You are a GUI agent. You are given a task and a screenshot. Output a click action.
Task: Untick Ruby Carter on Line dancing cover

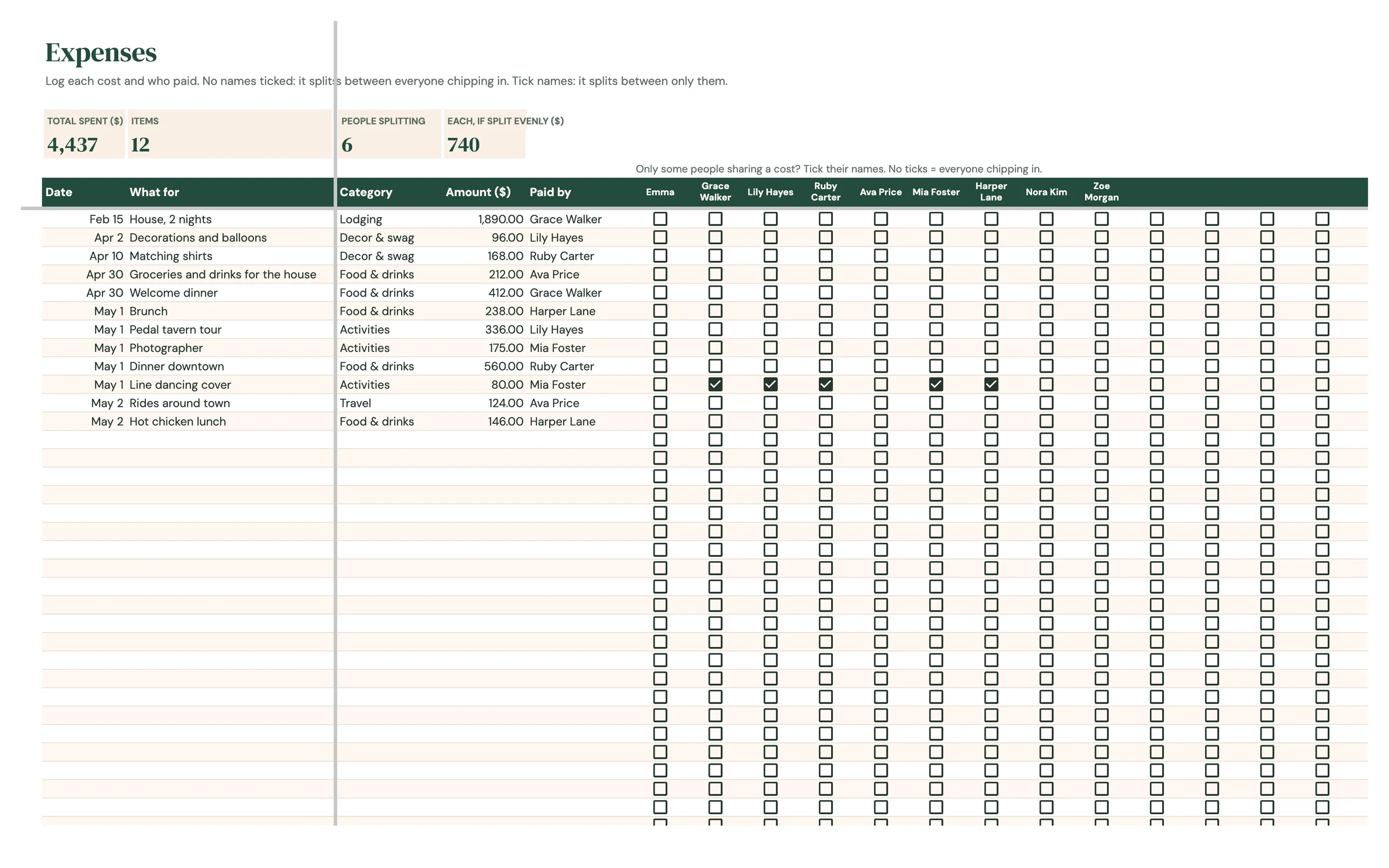[x=826, y=384]
